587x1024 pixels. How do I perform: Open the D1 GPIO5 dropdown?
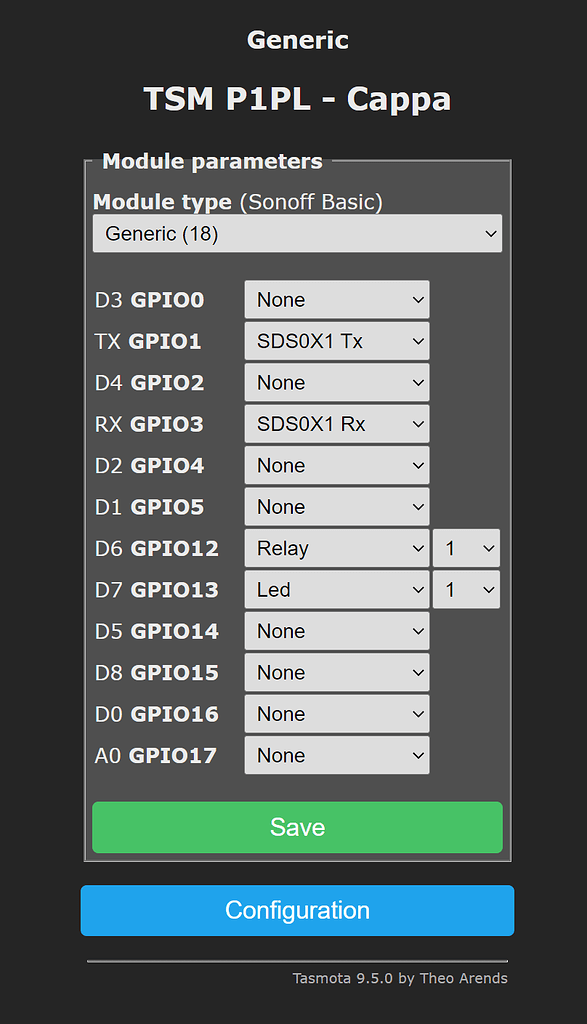[x=337, y=507]
